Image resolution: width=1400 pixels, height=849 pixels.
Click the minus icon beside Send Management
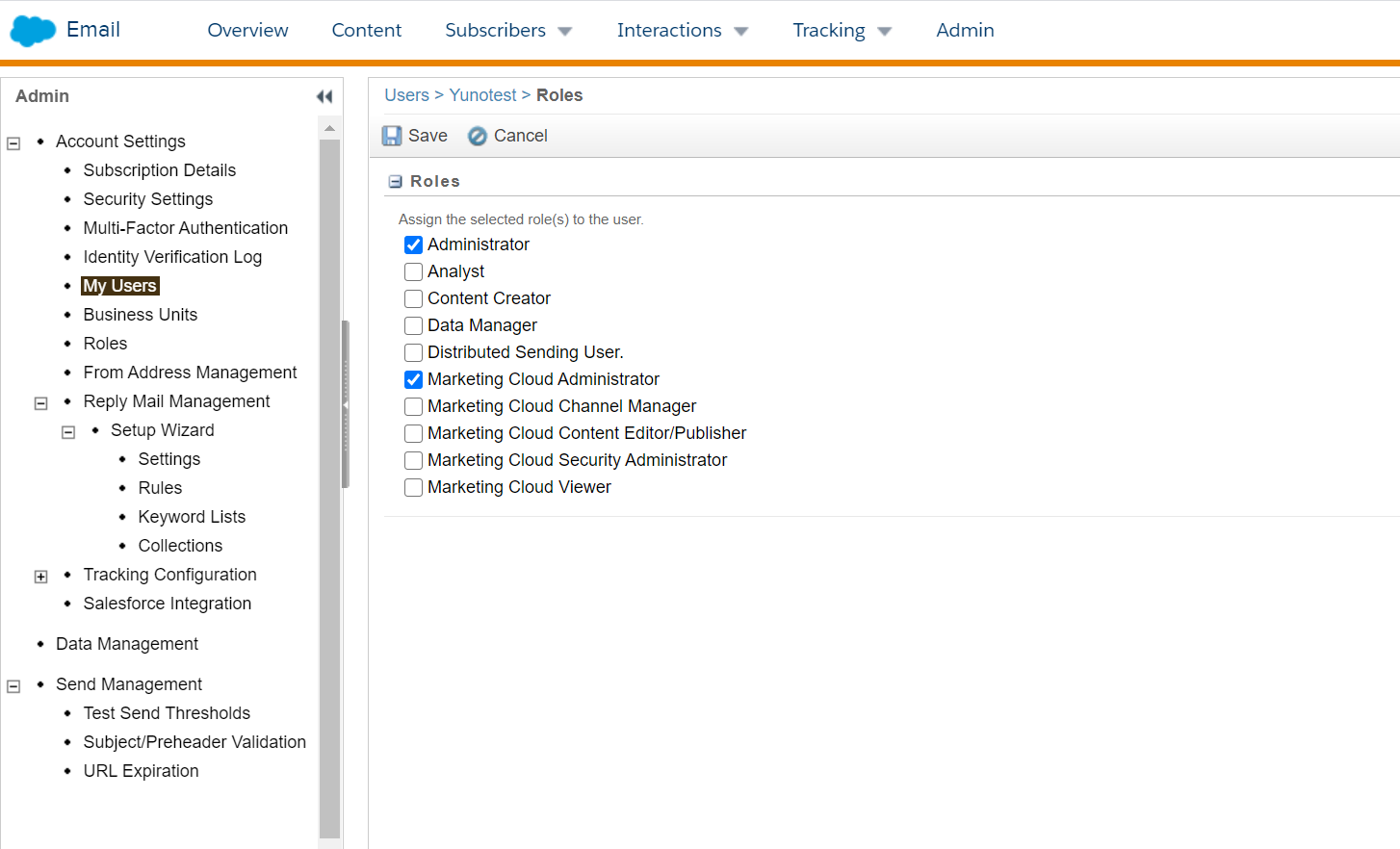point(13,684)
